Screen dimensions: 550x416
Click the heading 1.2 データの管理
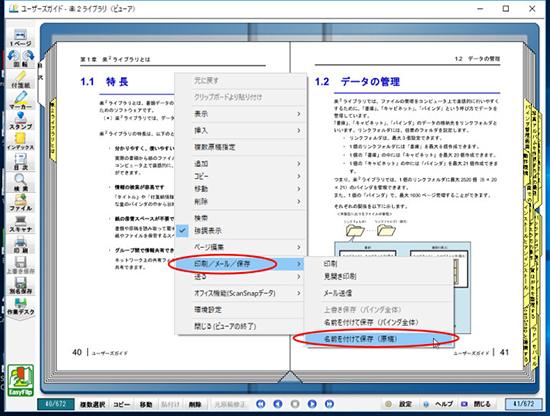357,82
